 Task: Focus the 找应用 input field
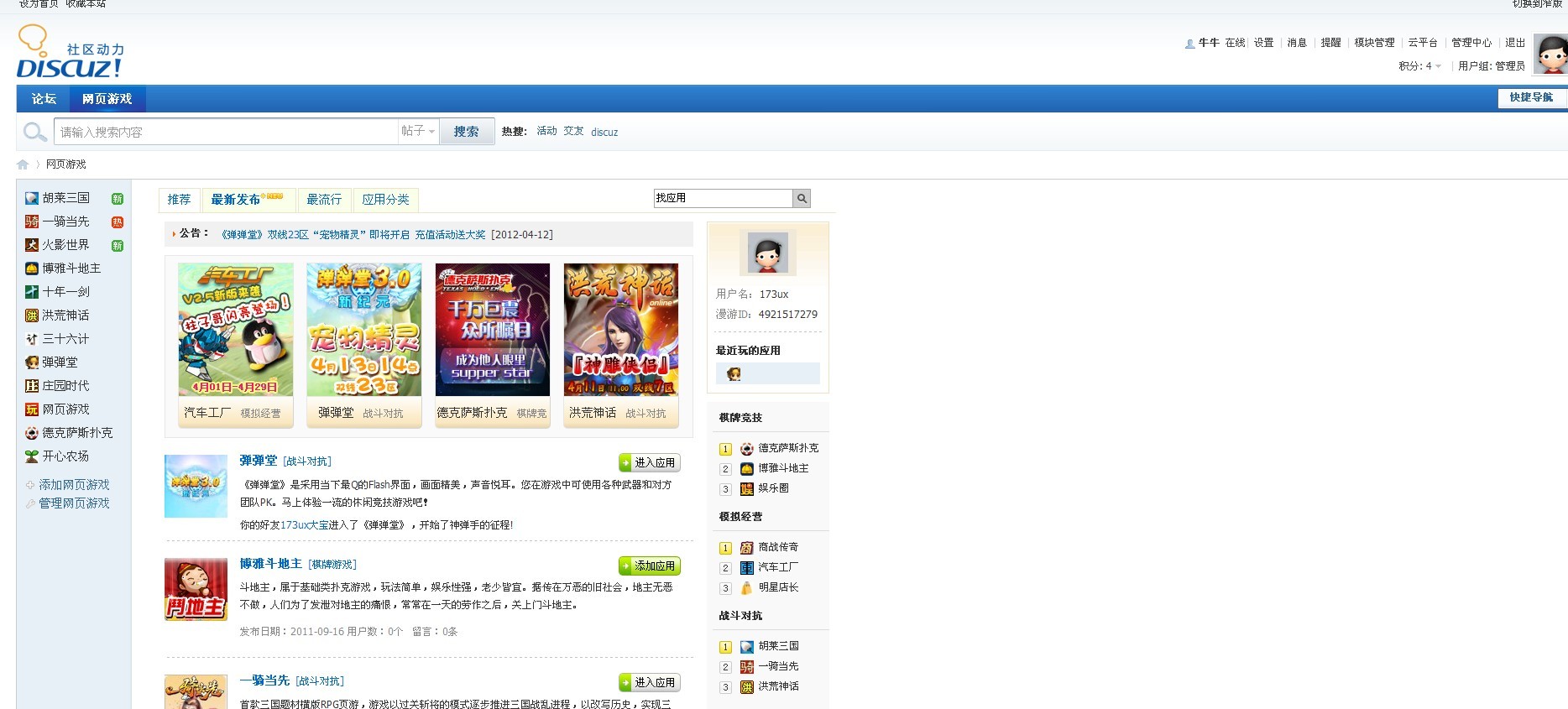point(723,198)
